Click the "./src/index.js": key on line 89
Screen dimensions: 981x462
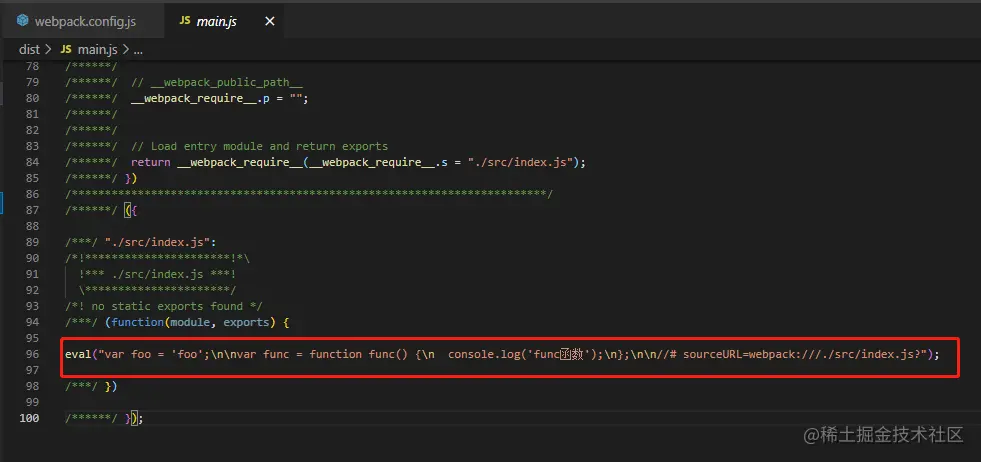pos(160,242)
